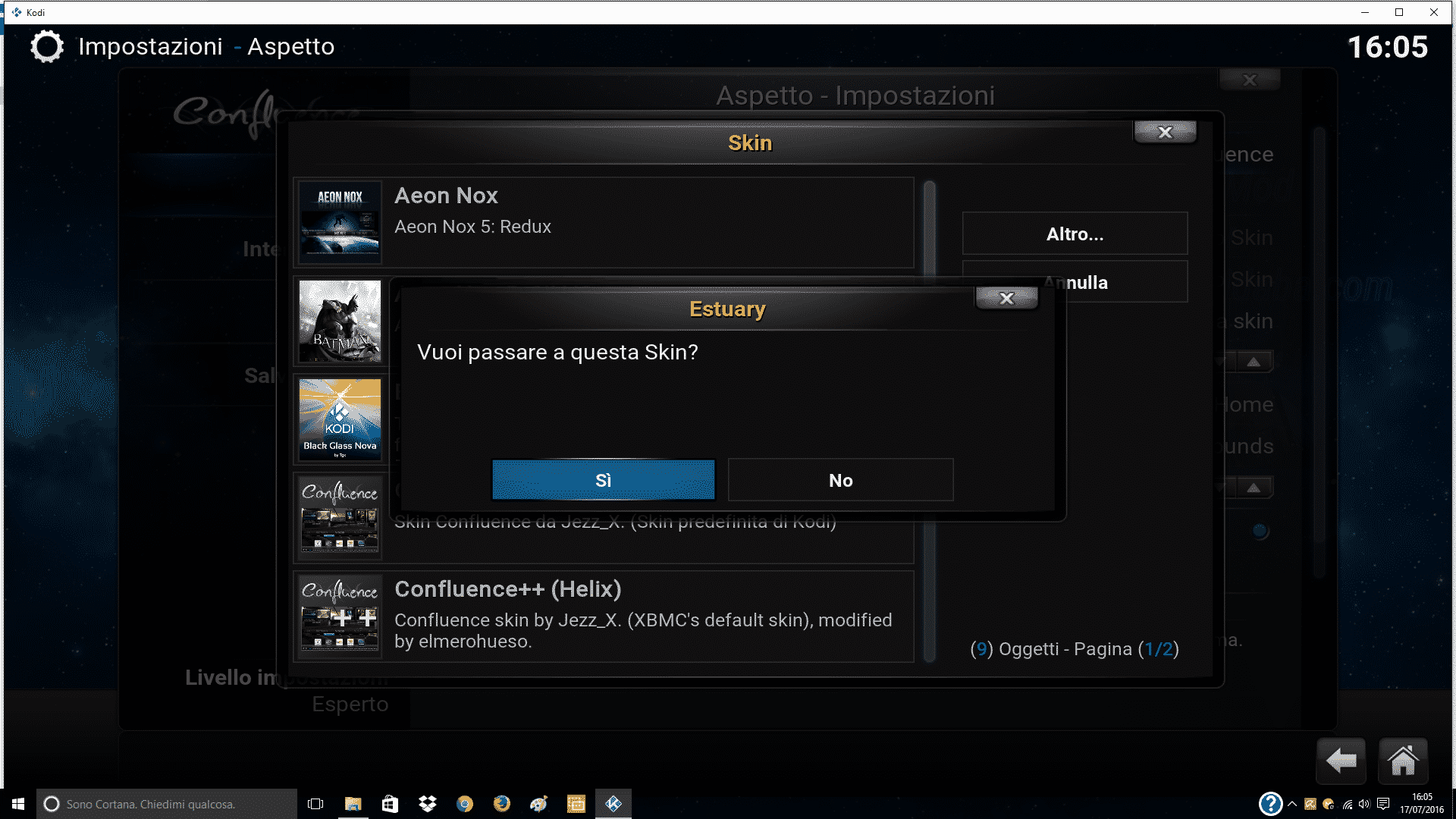Confirm skin switch with Sì button
1456x819 pixels.
pyautogui.click(x=603, y=480)
